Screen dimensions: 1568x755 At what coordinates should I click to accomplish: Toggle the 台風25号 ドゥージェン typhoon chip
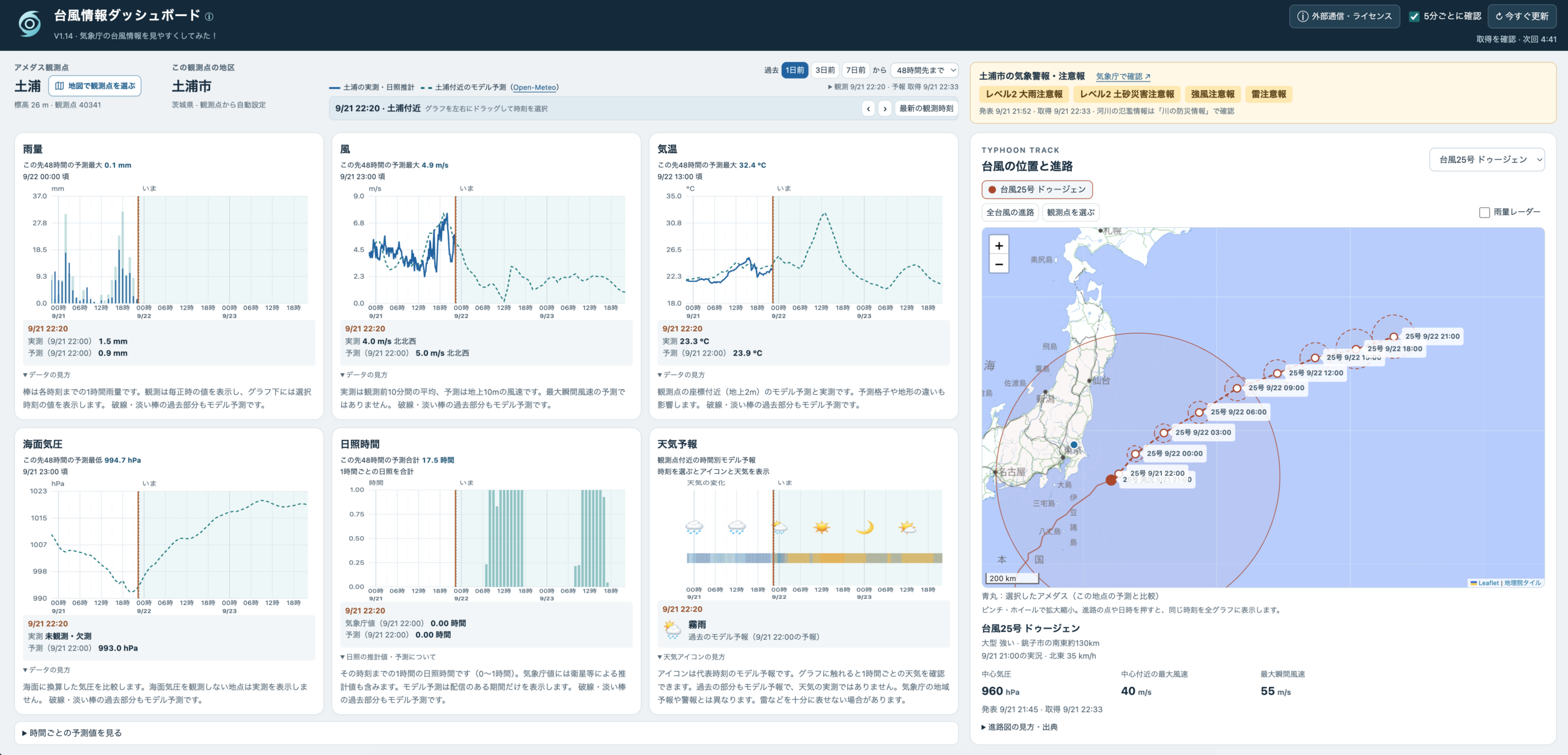click(1036, 189)
